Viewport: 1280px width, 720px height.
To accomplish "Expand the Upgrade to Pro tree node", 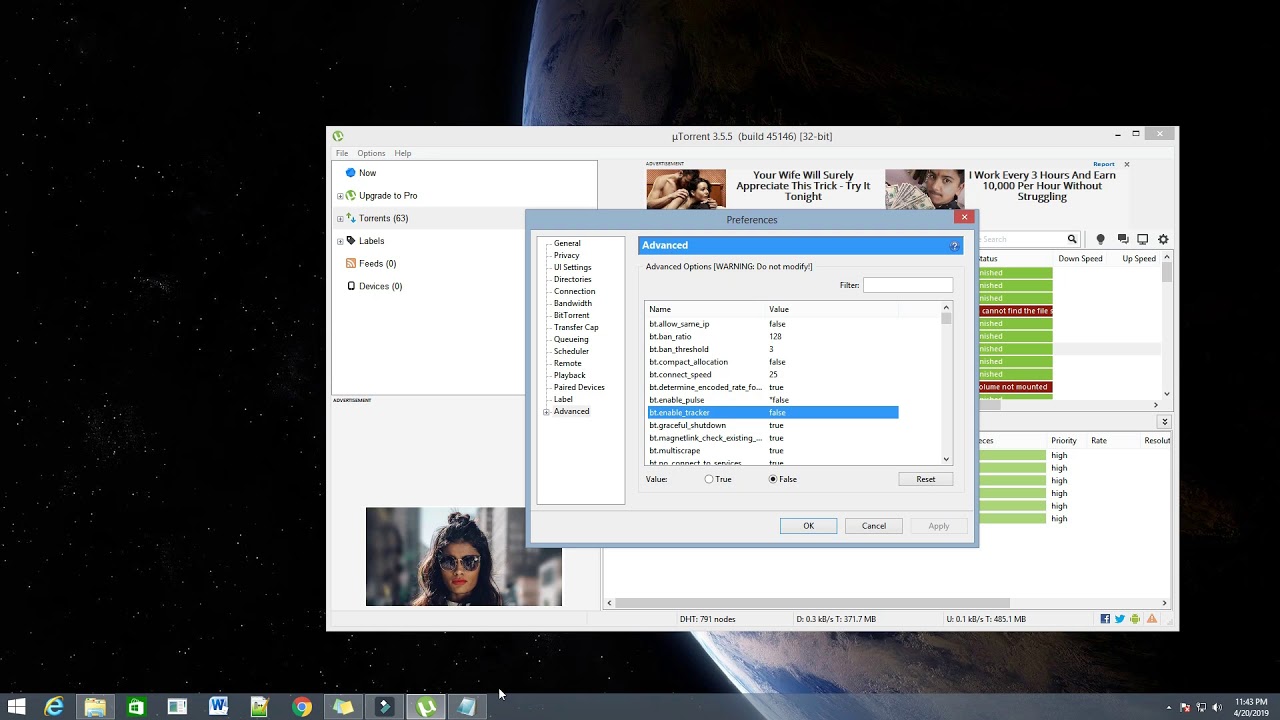I will [x=340, y=196].
